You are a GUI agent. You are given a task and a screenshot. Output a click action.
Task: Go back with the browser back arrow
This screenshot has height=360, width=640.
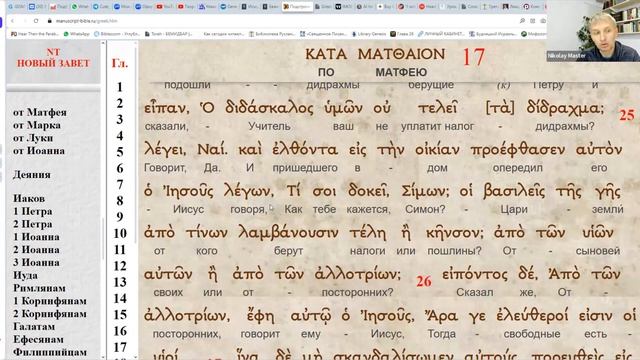click(13, 20)
